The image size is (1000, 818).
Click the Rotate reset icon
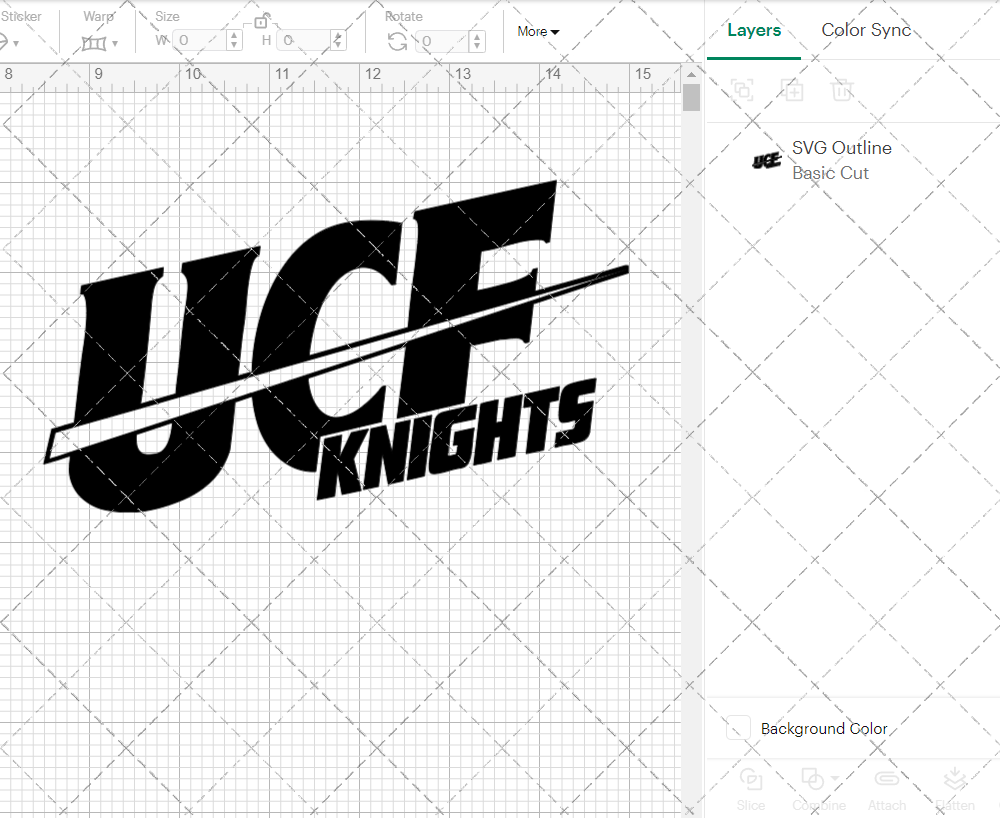click(397, 41)
